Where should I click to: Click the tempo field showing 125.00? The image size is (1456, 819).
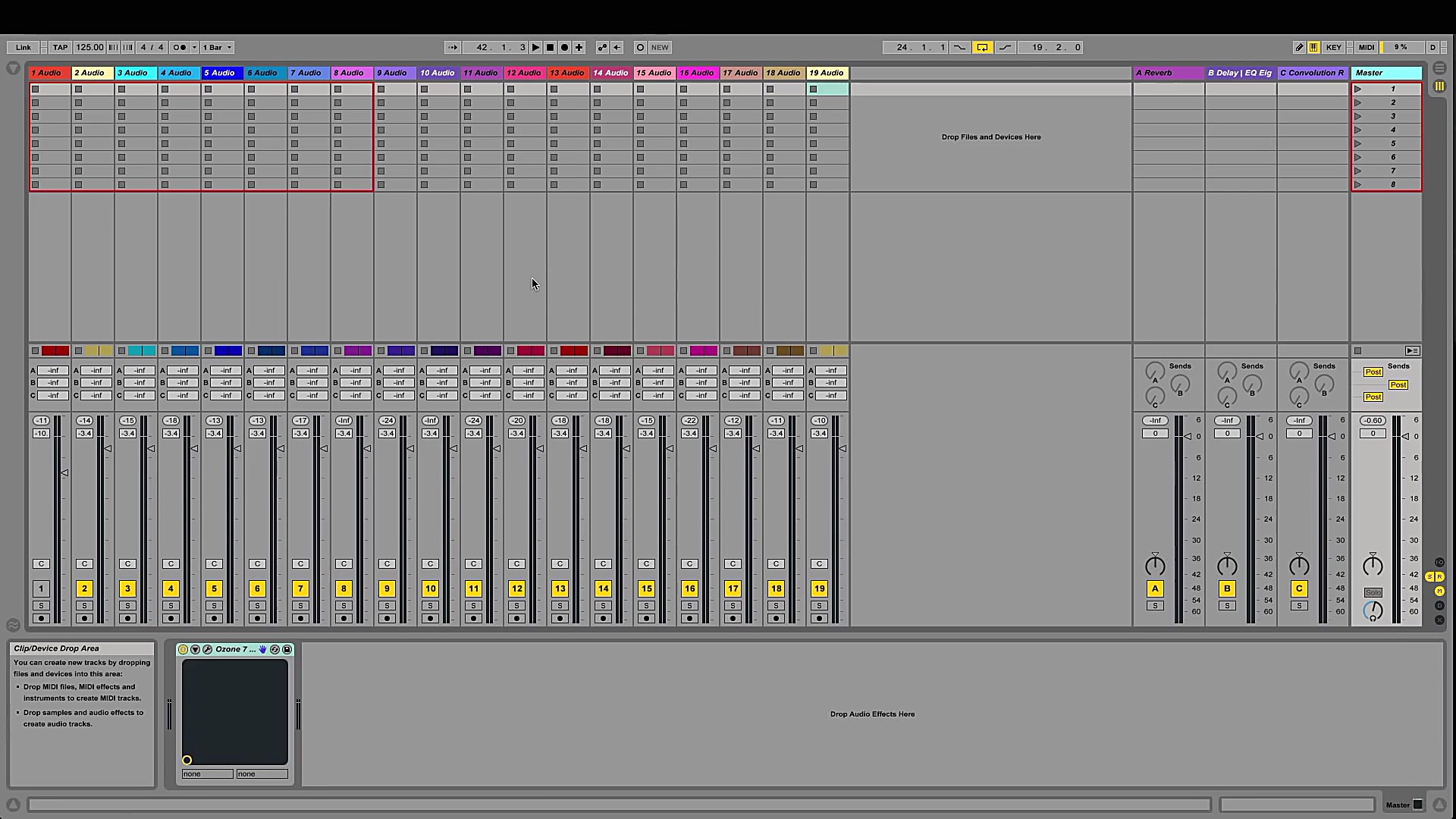[x=89, y=47]
